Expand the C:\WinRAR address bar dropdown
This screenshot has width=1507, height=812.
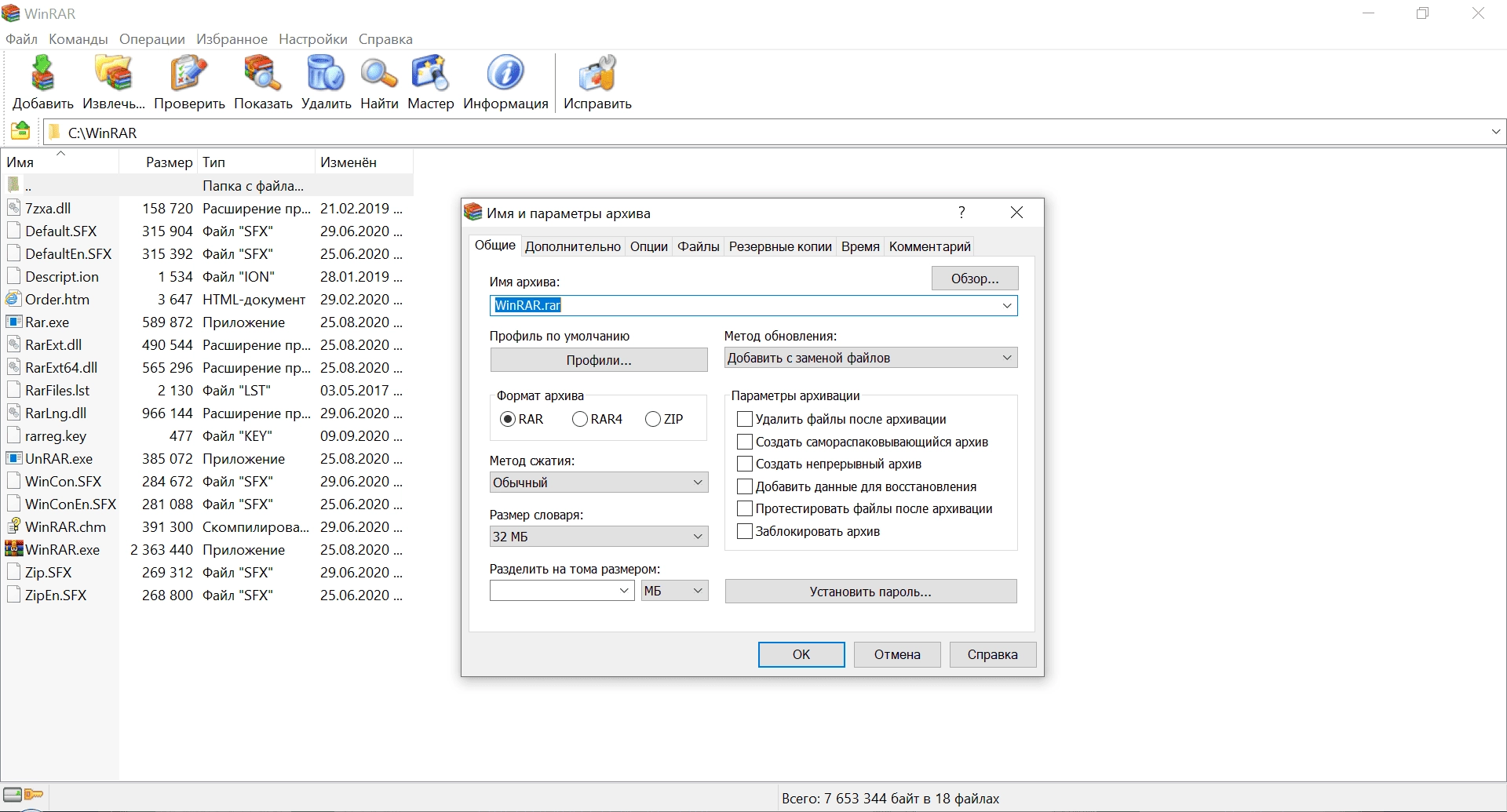[1496, 133]
